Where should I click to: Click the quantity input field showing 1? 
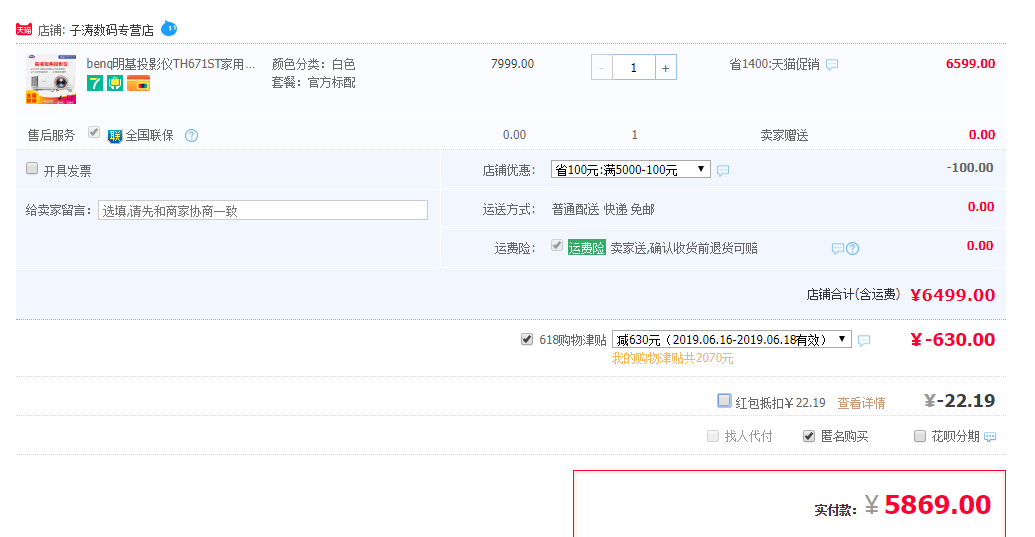[634, 68]
